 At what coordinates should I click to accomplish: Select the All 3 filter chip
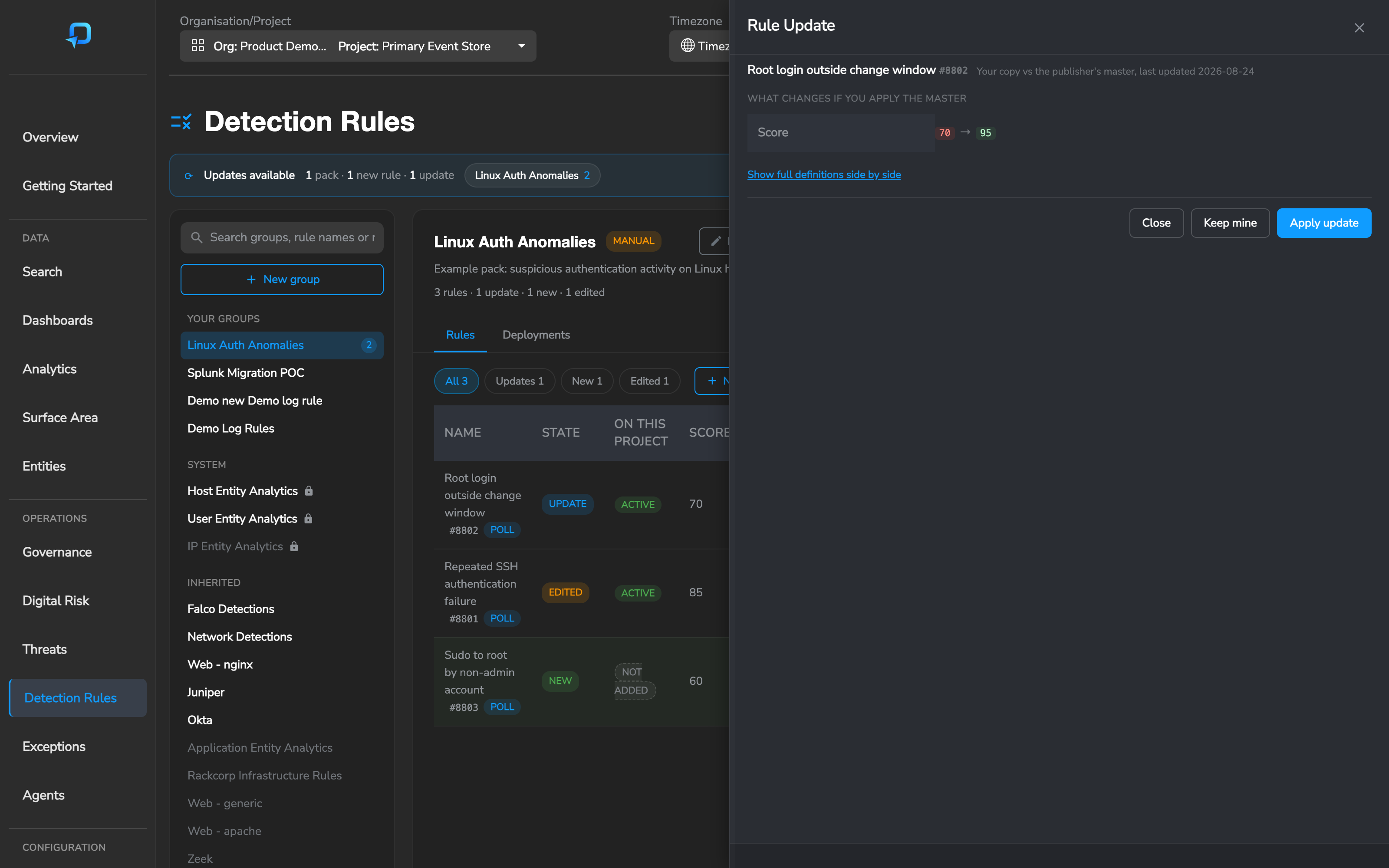pos(456,381)
